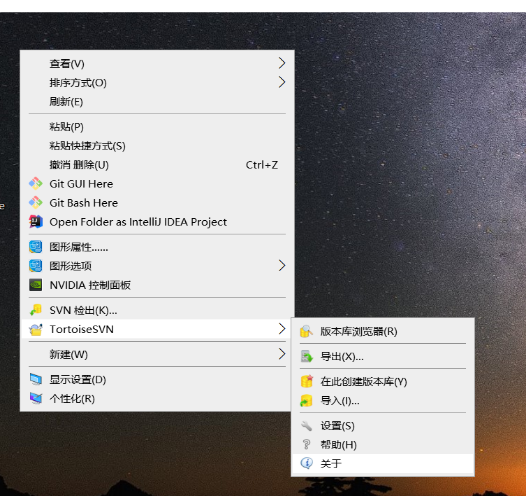Click the Git Bash Here icon
The width and height of the screenshot is (526, 497).
click(x=36, y=203)
